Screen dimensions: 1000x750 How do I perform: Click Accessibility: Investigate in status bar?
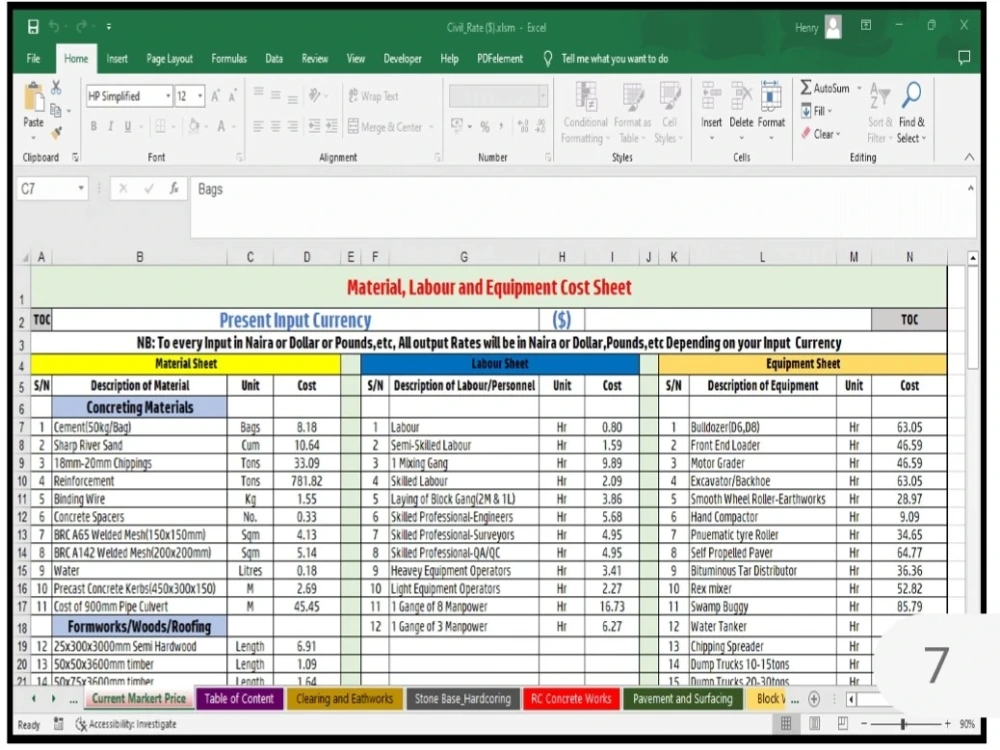[x=126, y=724]
